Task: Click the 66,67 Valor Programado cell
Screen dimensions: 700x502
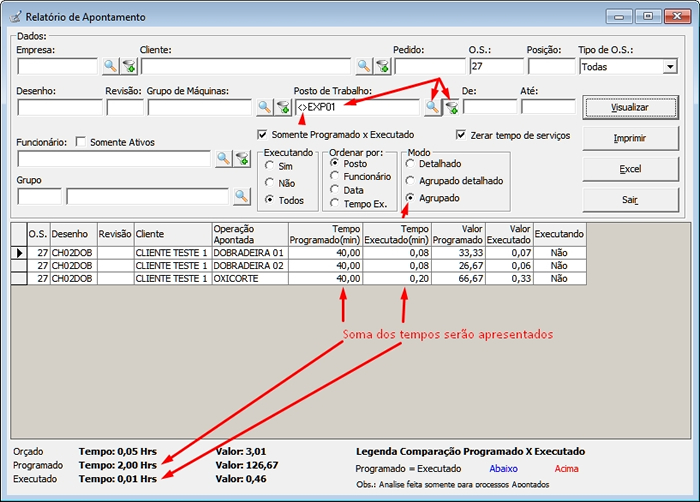Action: (x=458, y=279)
